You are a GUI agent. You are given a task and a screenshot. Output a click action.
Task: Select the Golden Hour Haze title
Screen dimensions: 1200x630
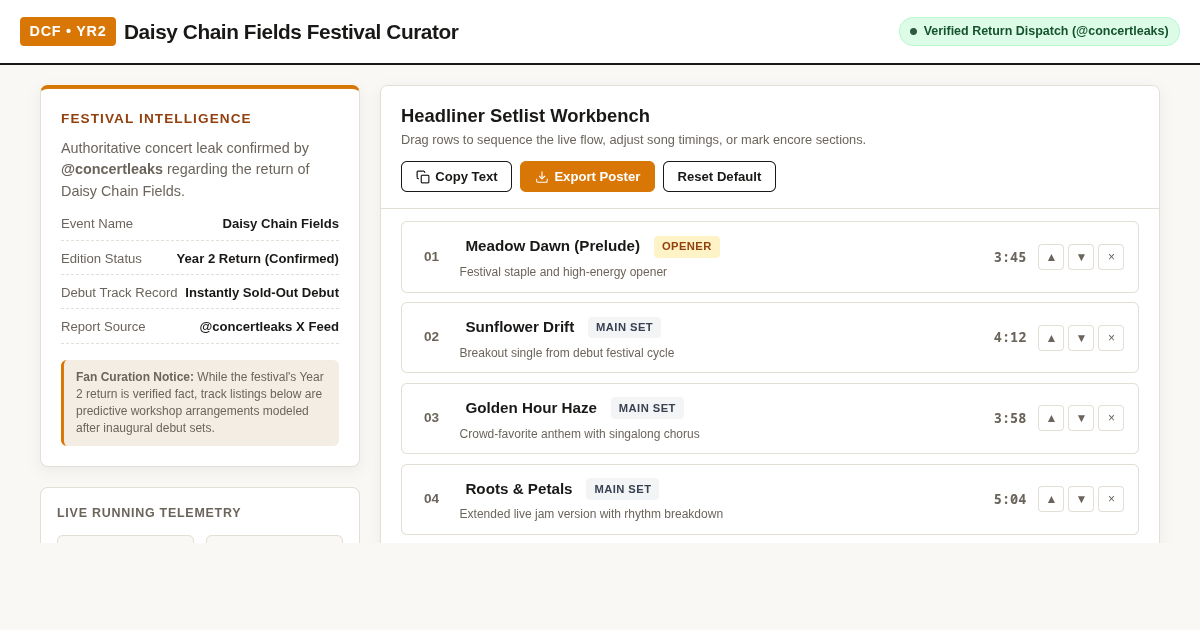pos(531,408)
